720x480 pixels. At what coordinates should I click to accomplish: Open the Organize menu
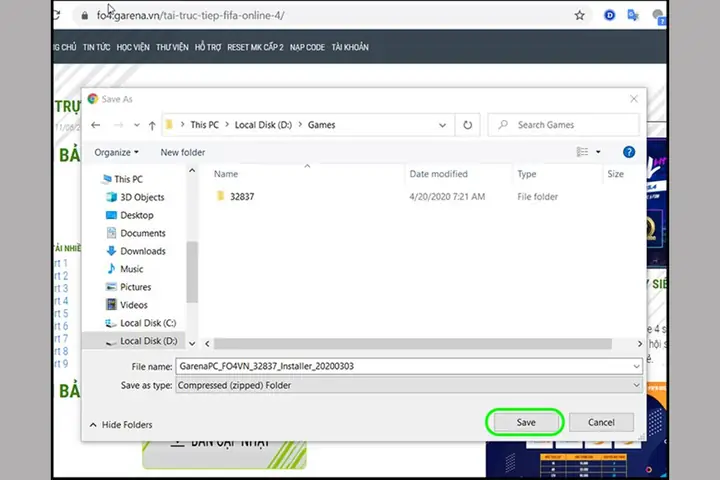pyautogui.click(x=116, y=152)
